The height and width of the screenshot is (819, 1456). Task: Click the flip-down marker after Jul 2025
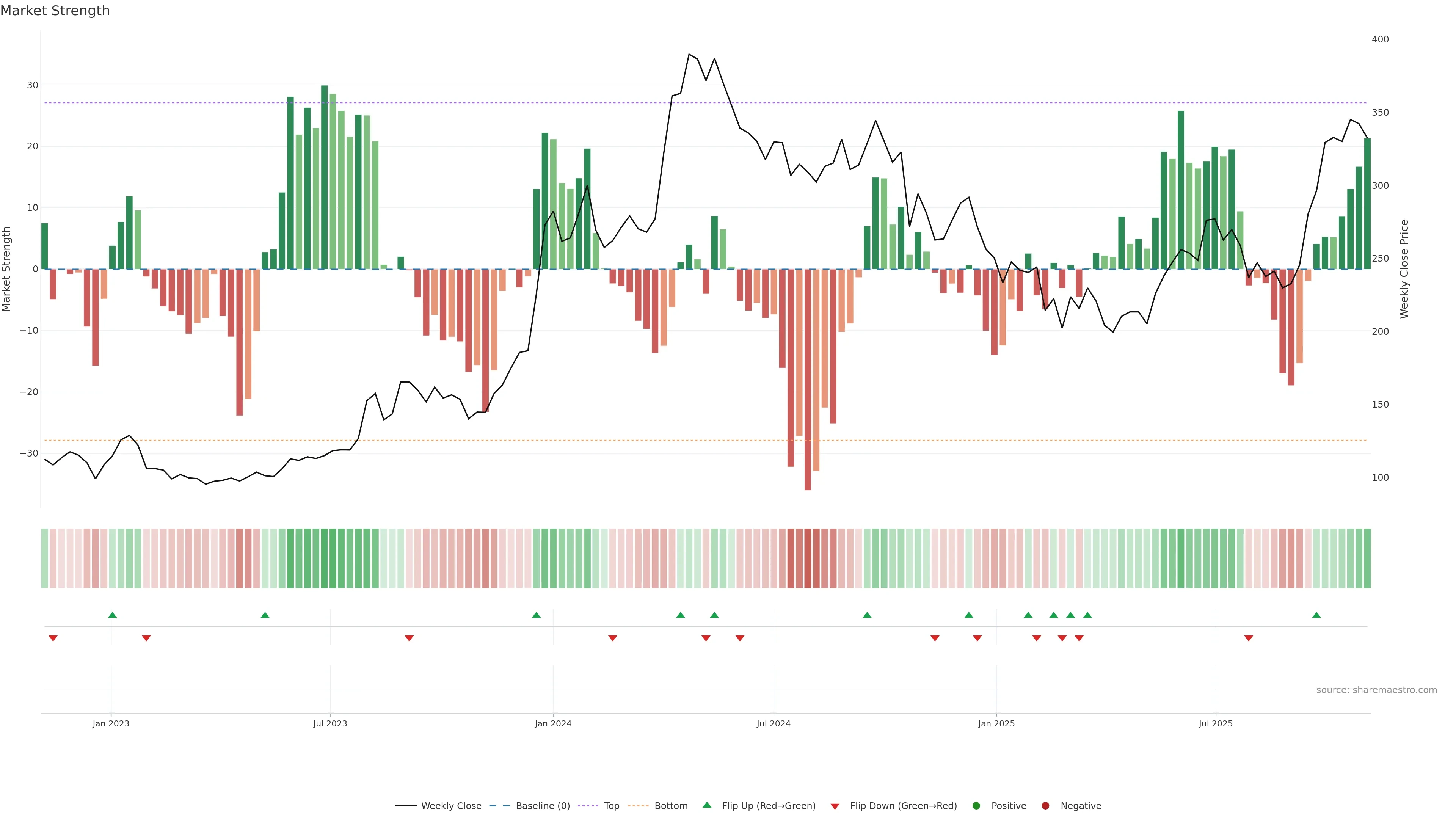click(1249, 638)
